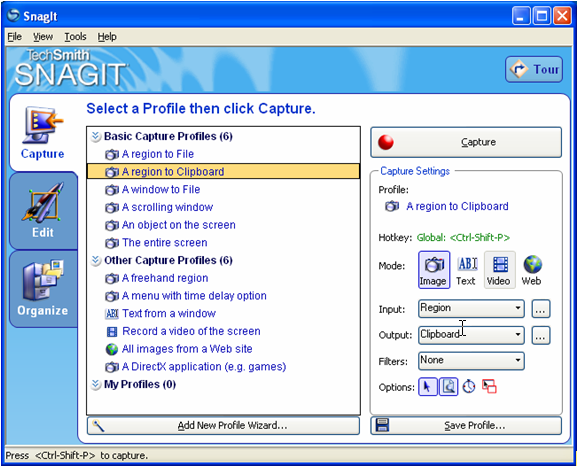The height and width of the screenshot is (466, 577).
Task: Select Image capture mode
Action: point(434,270)
